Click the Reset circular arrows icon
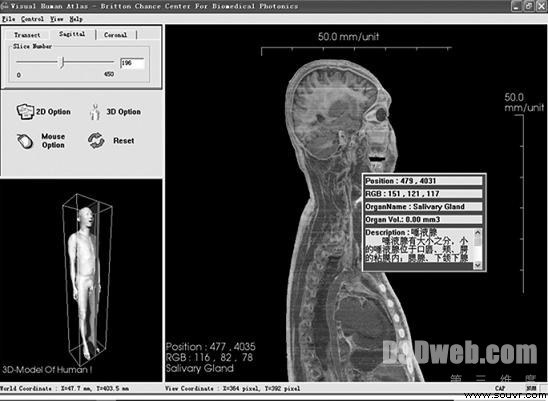548x401 pixels. click(x=96, y=141)
